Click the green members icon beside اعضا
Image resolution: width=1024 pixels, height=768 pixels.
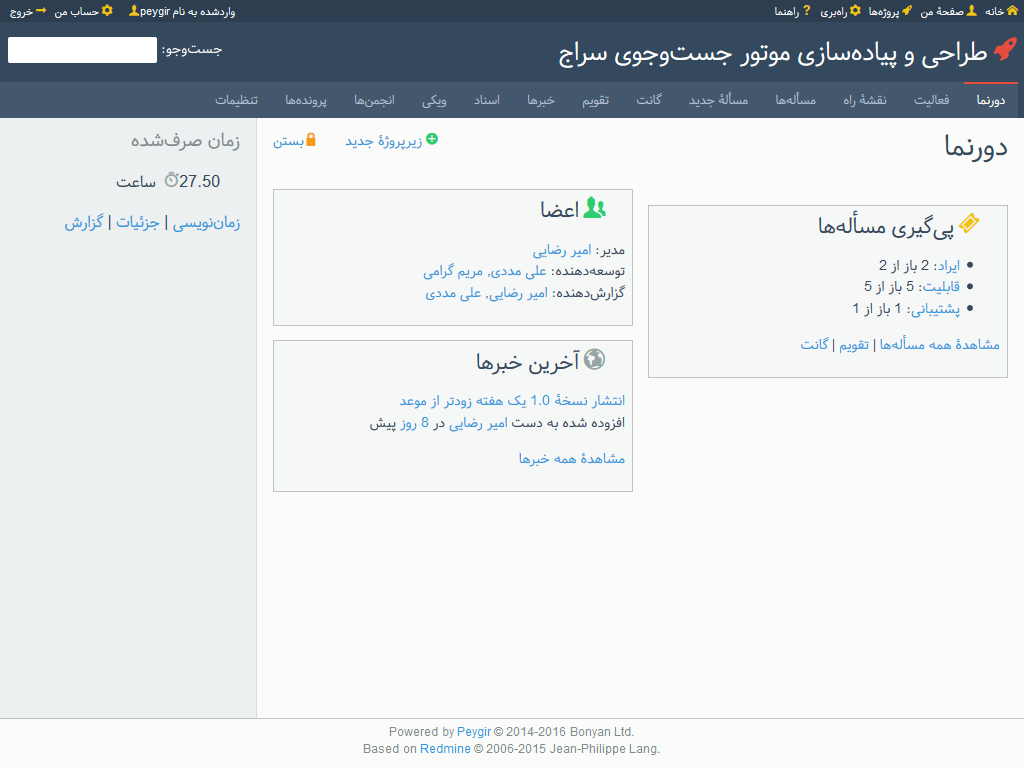(595, 208)
